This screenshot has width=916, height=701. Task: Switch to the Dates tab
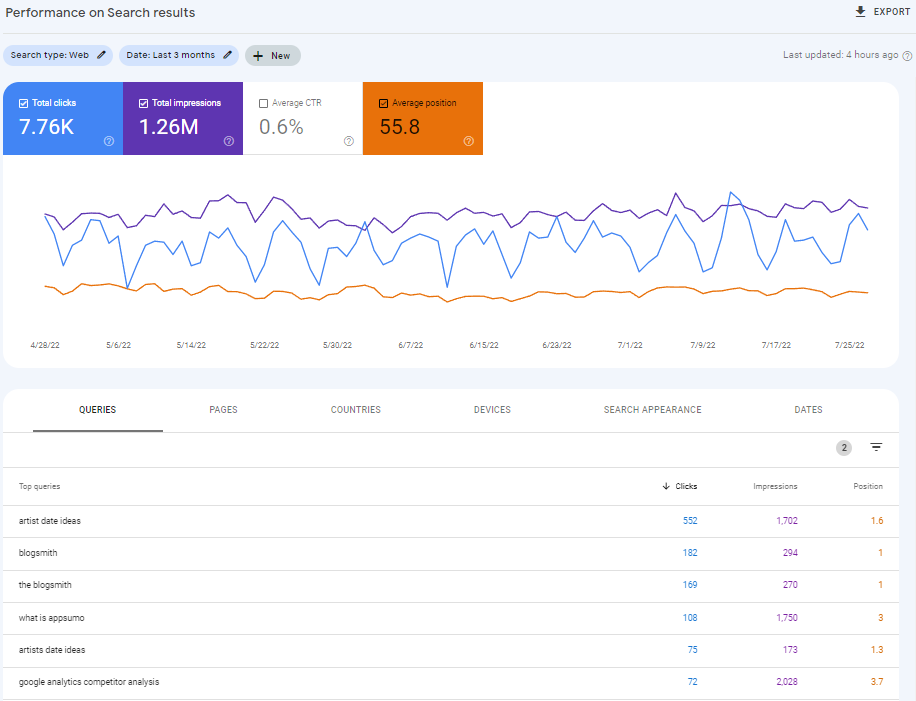coord(808,410)
